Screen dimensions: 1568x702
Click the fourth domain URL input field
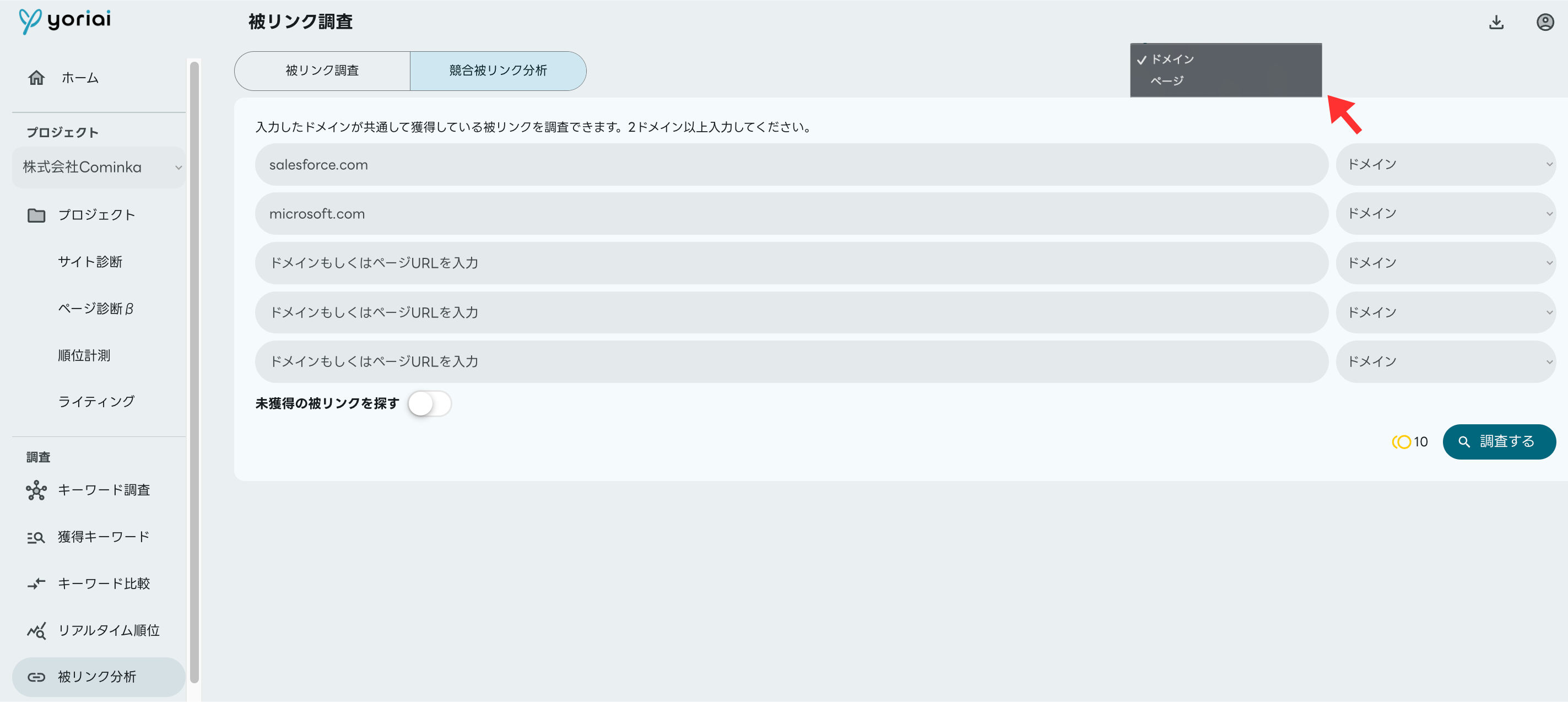pyautogui.click(x=791, y=312)
